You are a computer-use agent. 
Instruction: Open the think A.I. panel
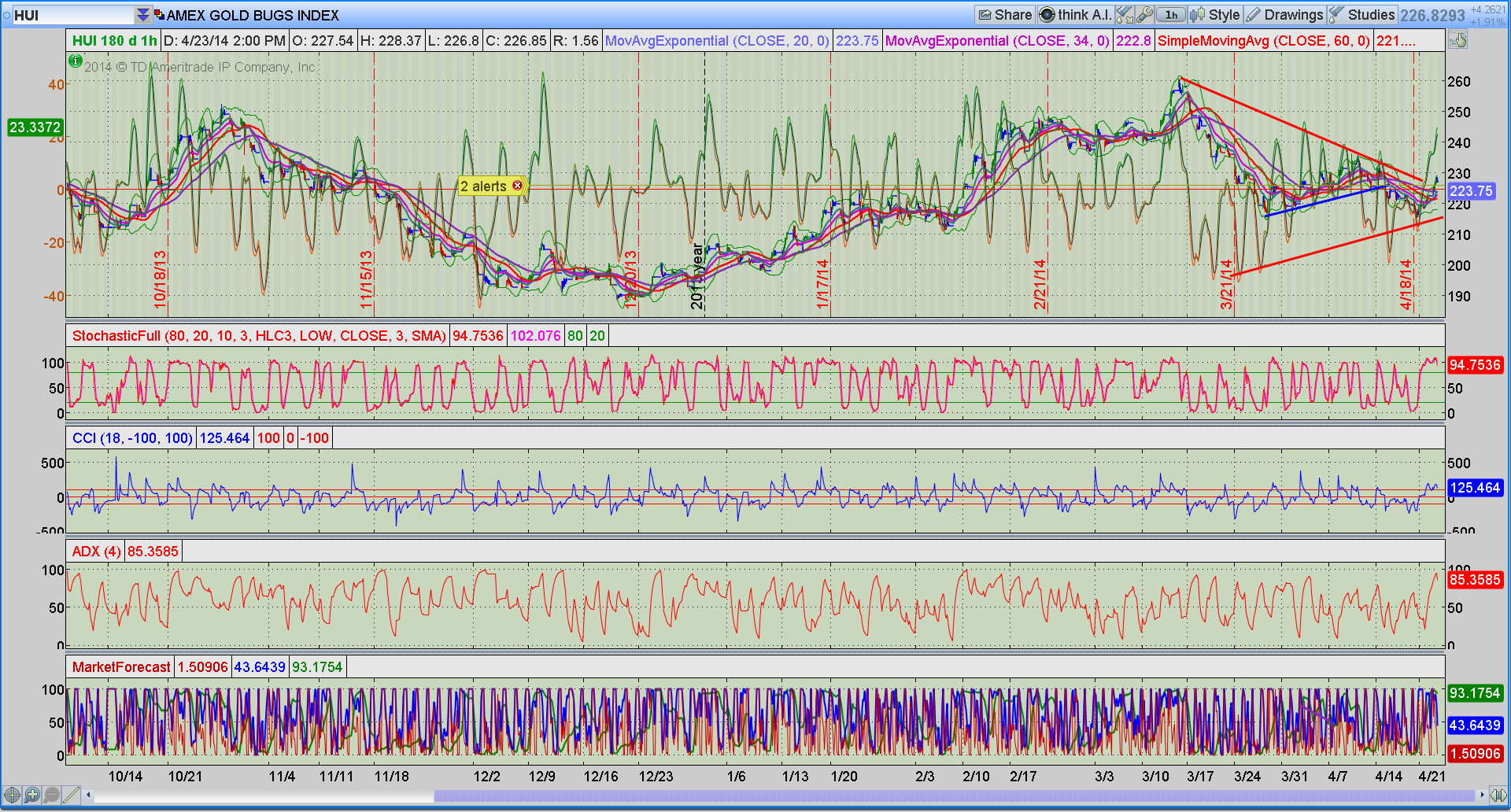[x=1075, y=15]
